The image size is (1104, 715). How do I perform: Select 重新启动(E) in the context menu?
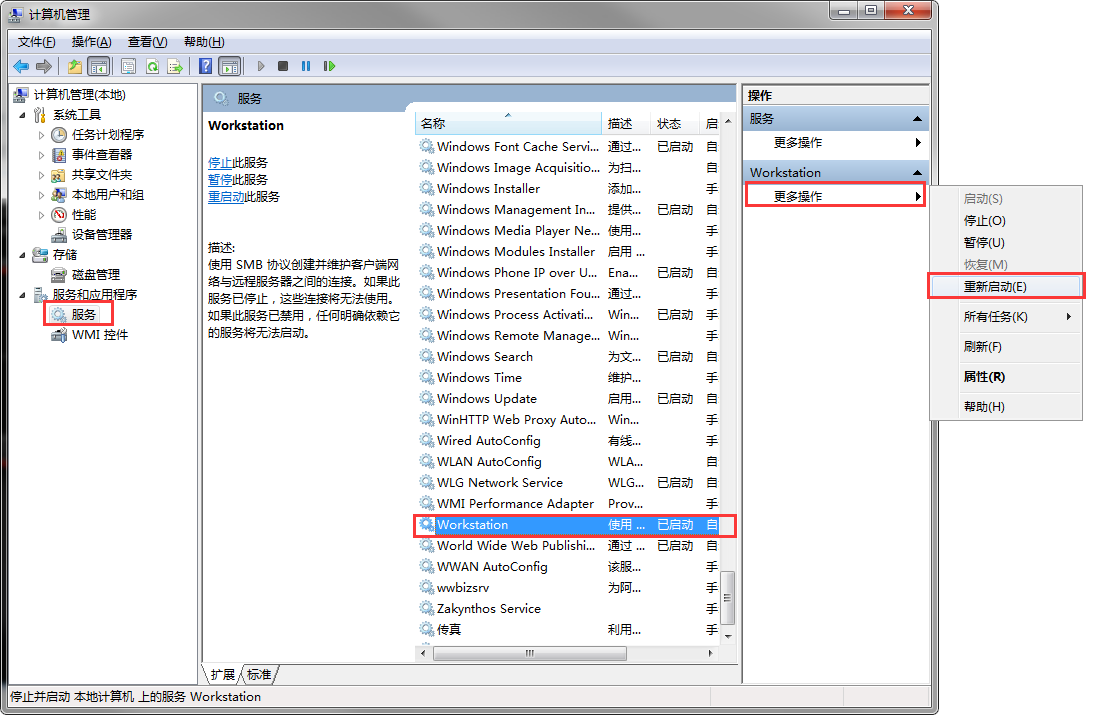(x=1005, y=286)
